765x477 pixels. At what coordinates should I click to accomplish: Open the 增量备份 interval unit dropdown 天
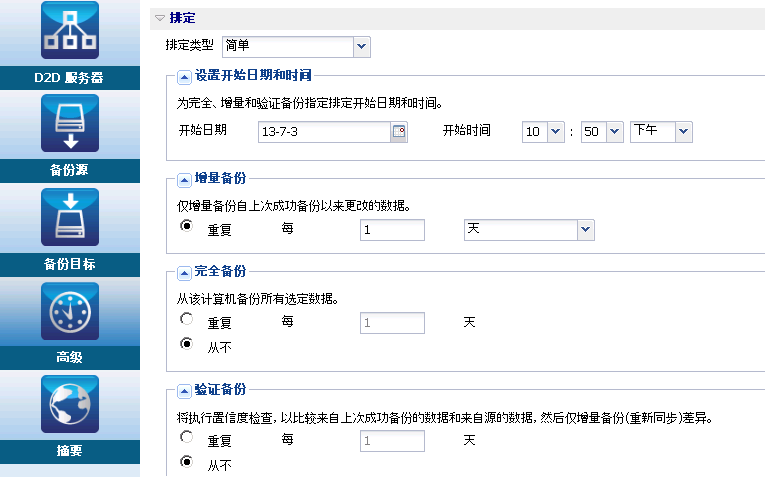pyautogui.click(x=529, y=230)
